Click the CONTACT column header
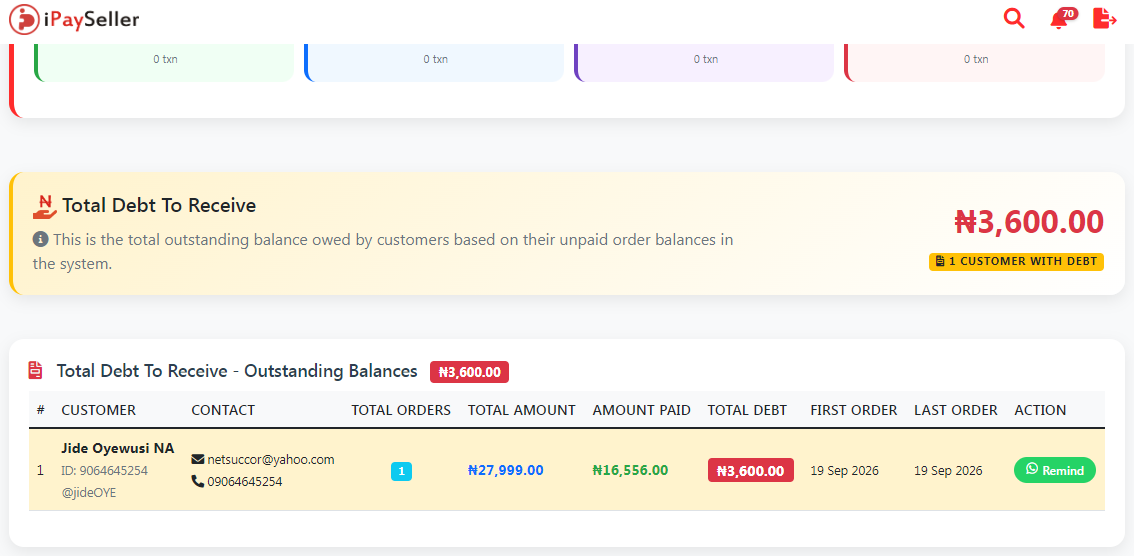Image resolution: width=1134 pixels, height=556 pixels. click(223, 410)
